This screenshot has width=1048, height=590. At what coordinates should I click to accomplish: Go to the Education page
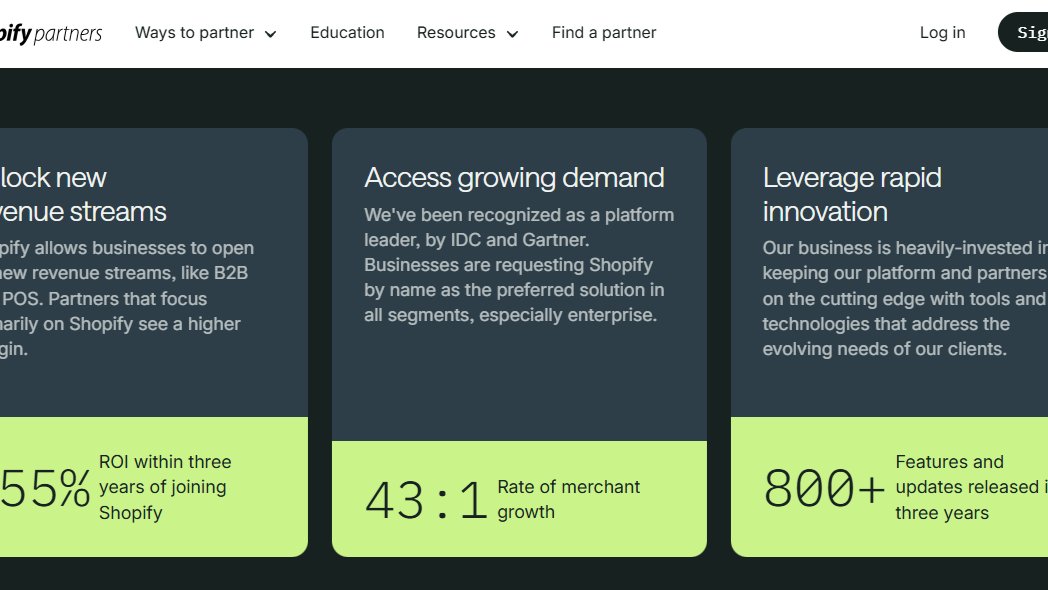coord(347,33)
